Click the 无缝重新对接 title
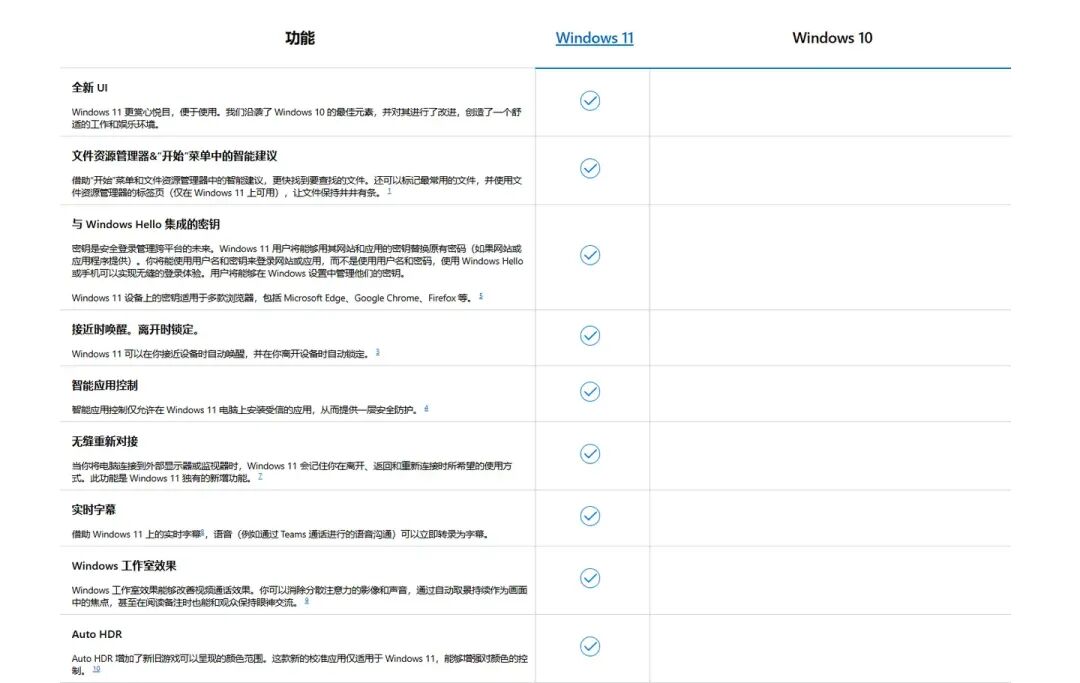Image resolution: width=1080 pixels, height=683 pixels. (105, 441)
